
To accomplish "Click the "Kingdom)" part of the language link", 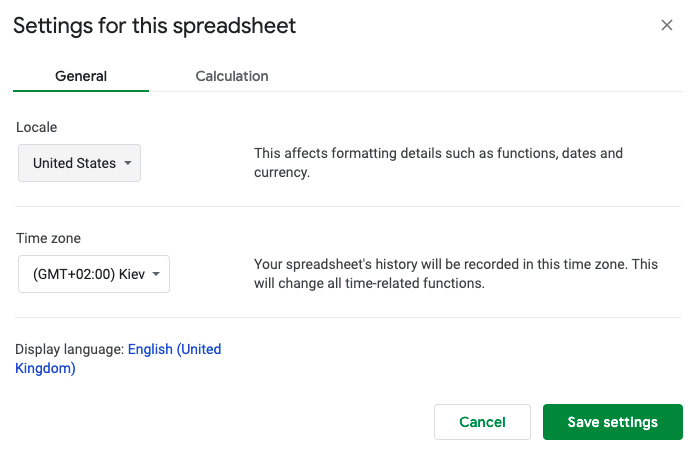I will (x=46, y=368).
